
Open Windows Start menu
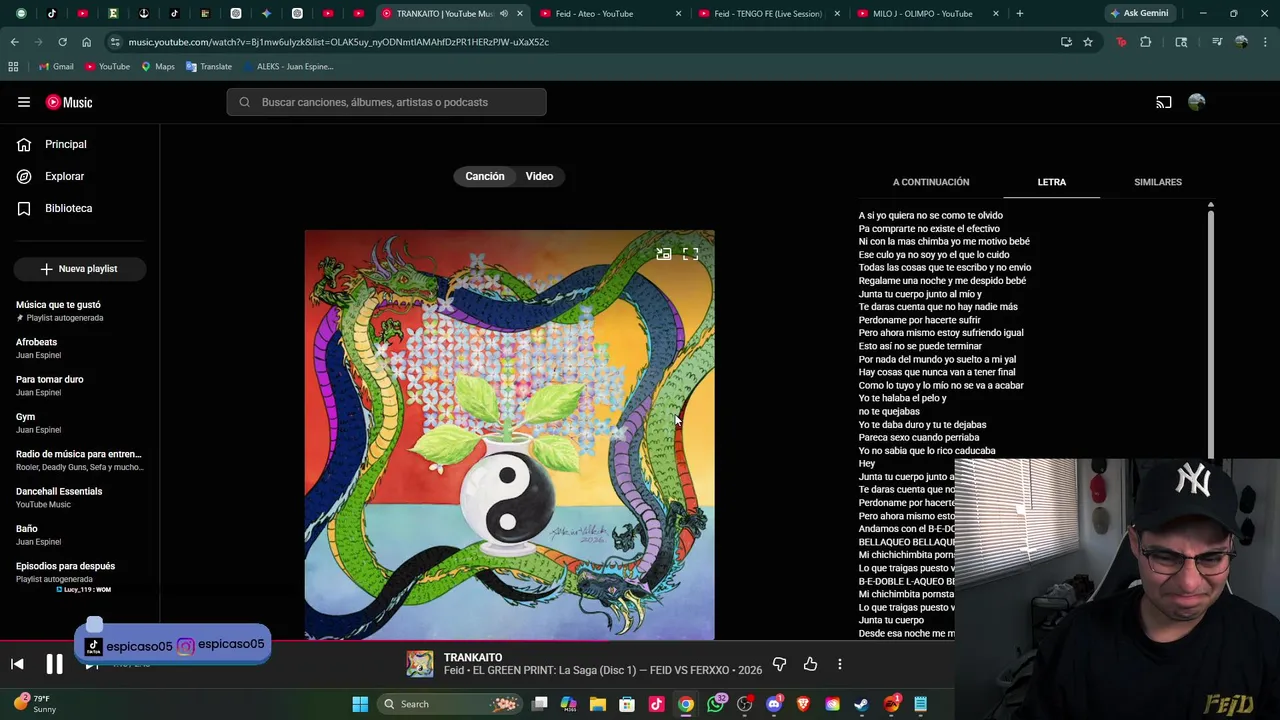pos(360,704)
